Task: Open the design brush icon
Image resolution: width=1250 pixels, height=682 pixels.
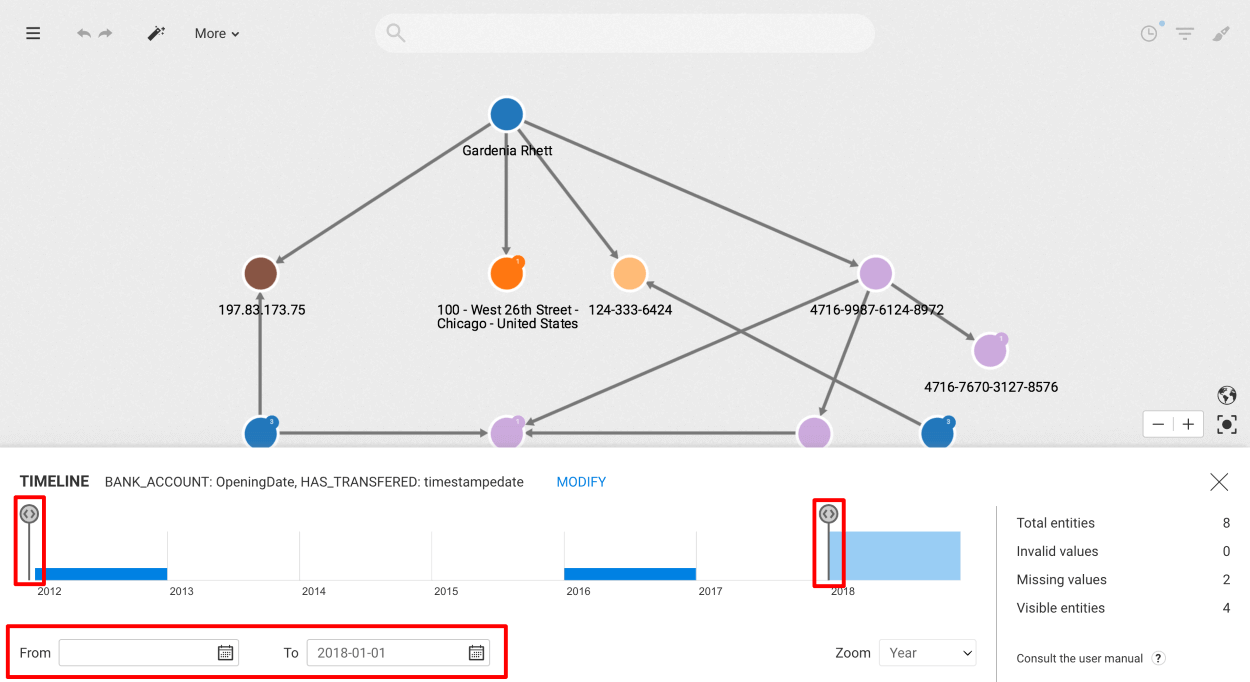Action: [1221, 33]
